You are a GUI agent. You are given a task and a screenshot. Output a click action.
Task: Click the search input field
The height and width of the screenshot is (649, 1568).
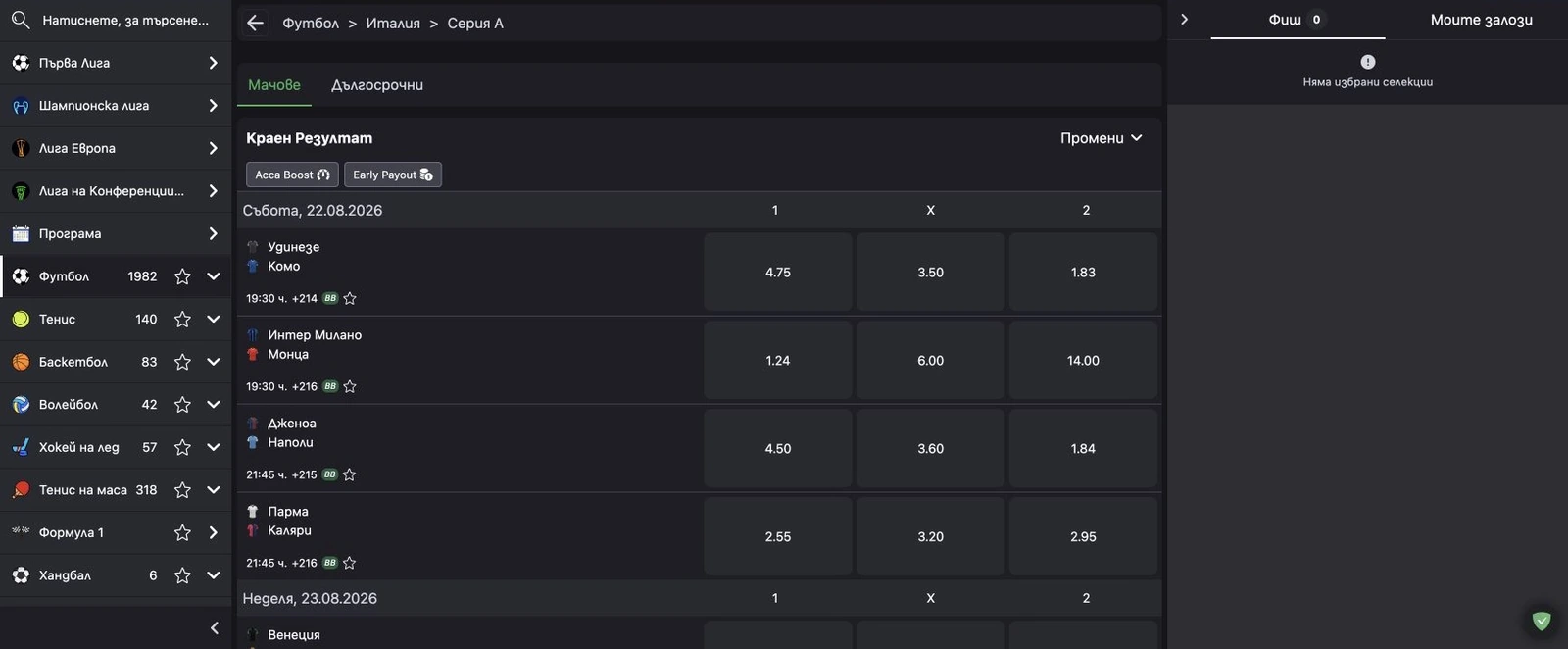coord(125,20)
